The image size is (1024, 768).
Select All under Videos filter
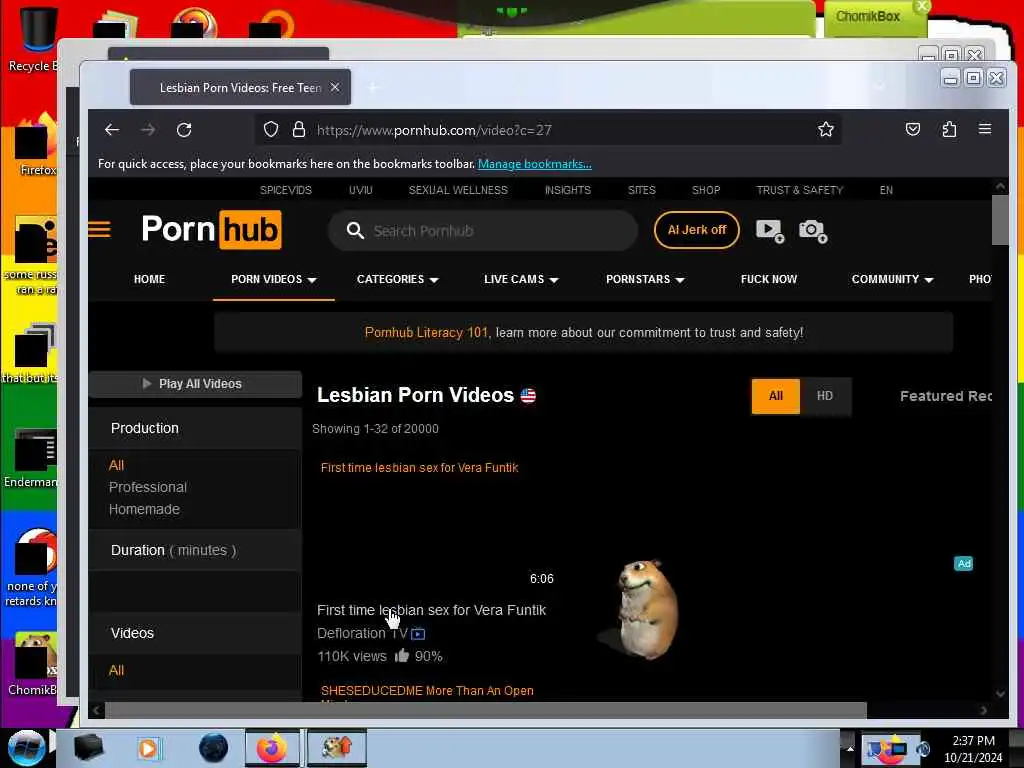pyautogui.click(x=116, y=670)
